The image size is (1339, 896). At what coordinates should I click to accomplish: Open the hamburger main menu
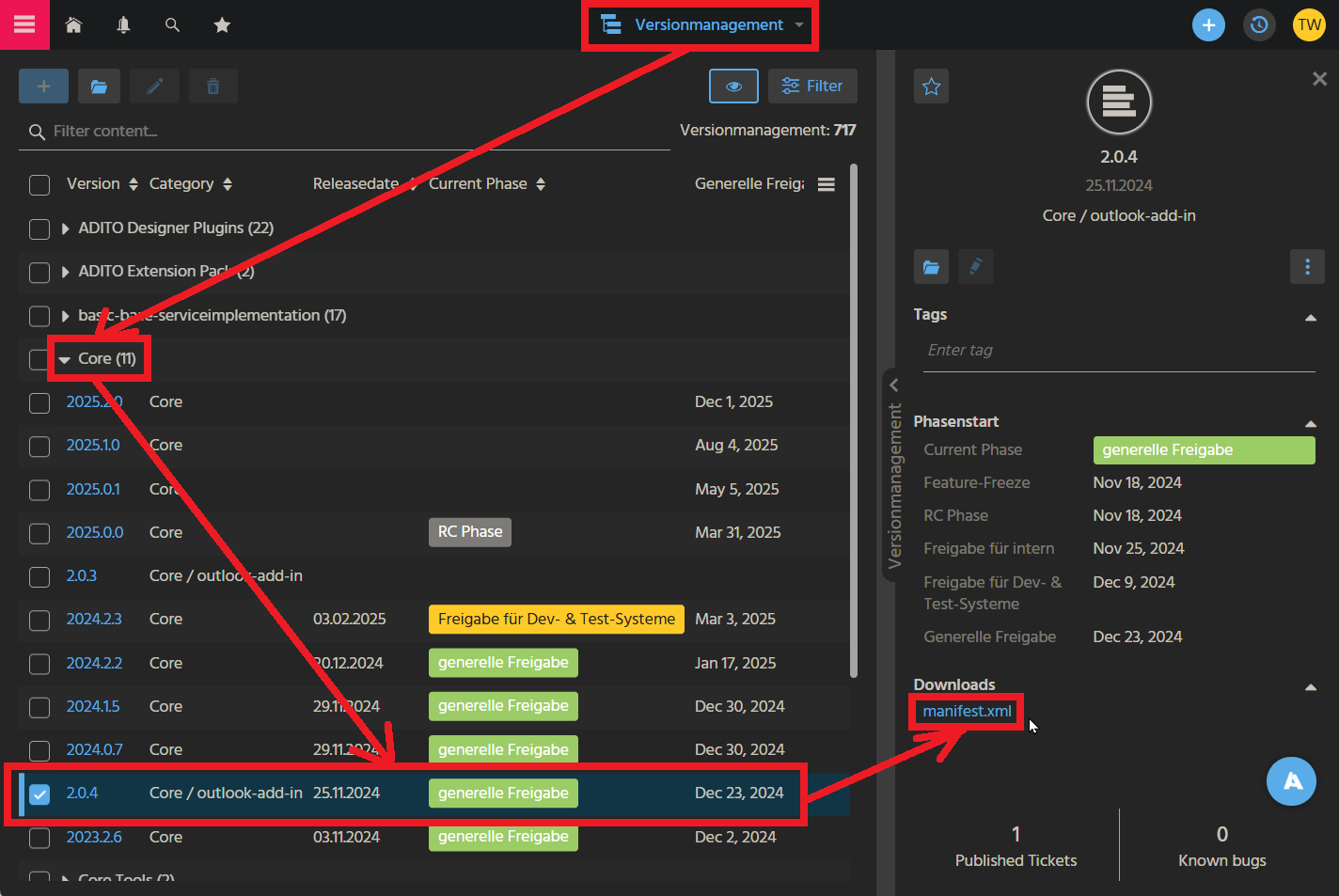pyautogui.click(x=24, y=24)
